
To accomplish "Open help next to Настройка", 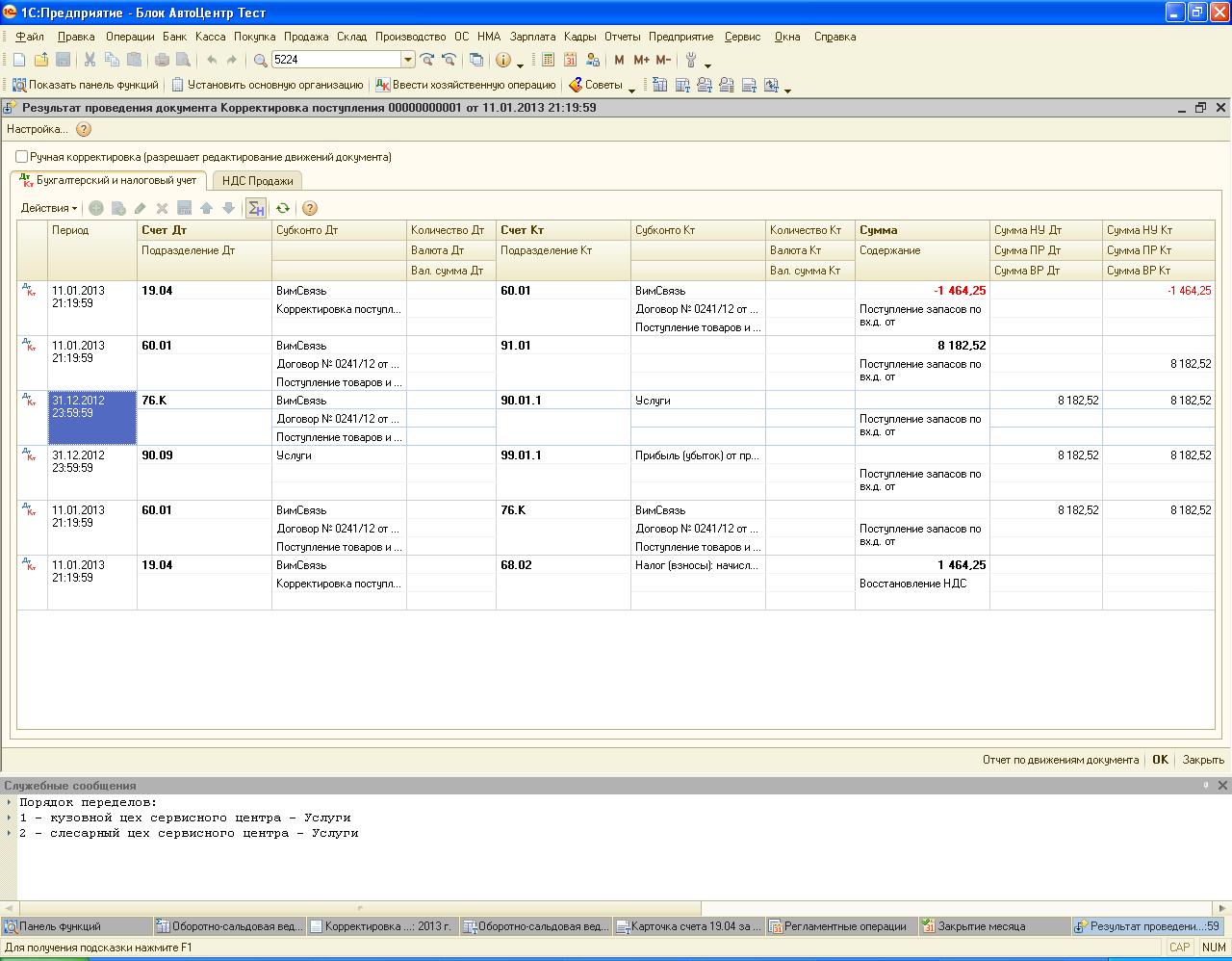I will tap(84, 129).
